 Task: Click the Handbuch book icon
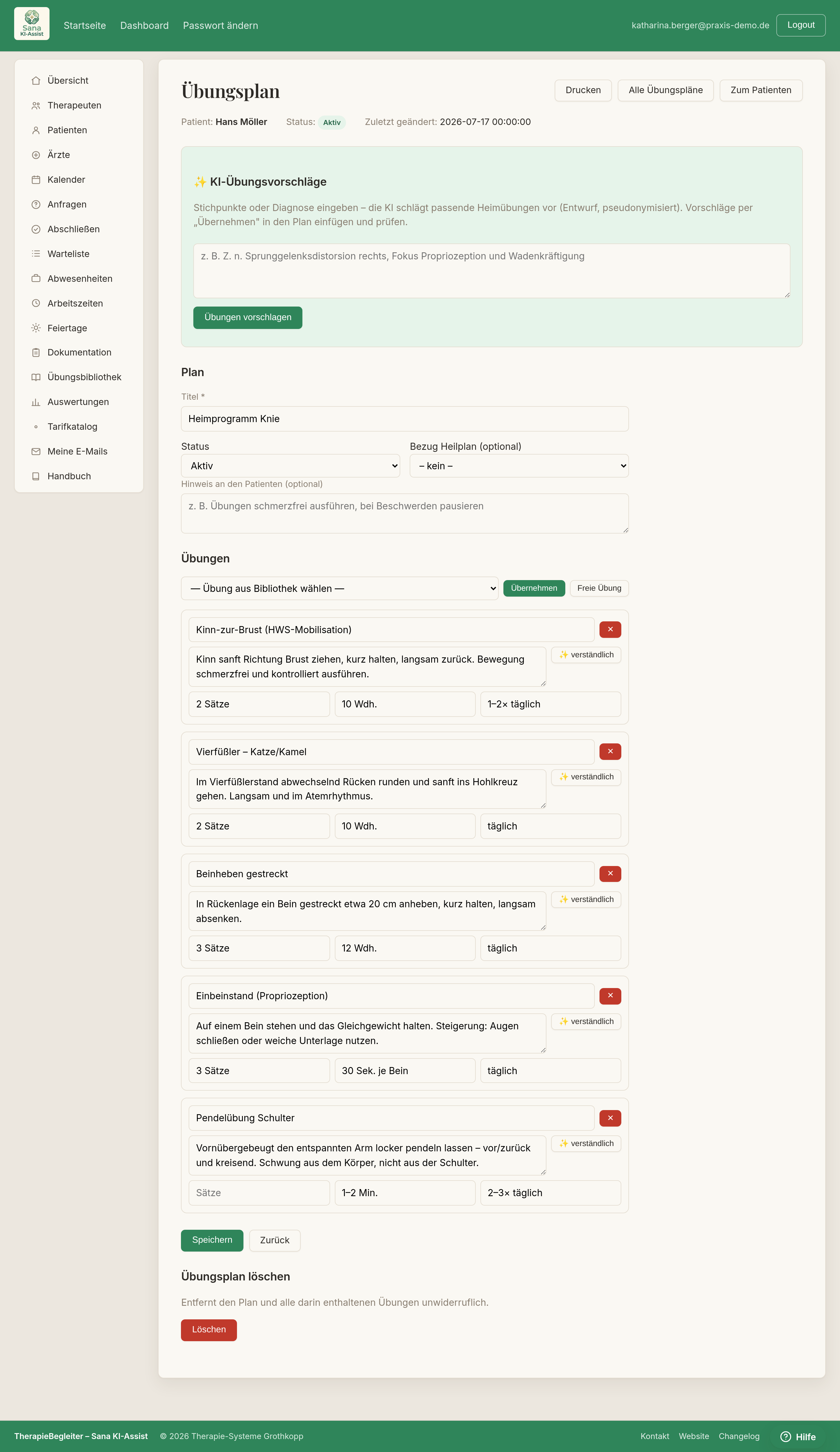tap(36, 477)
